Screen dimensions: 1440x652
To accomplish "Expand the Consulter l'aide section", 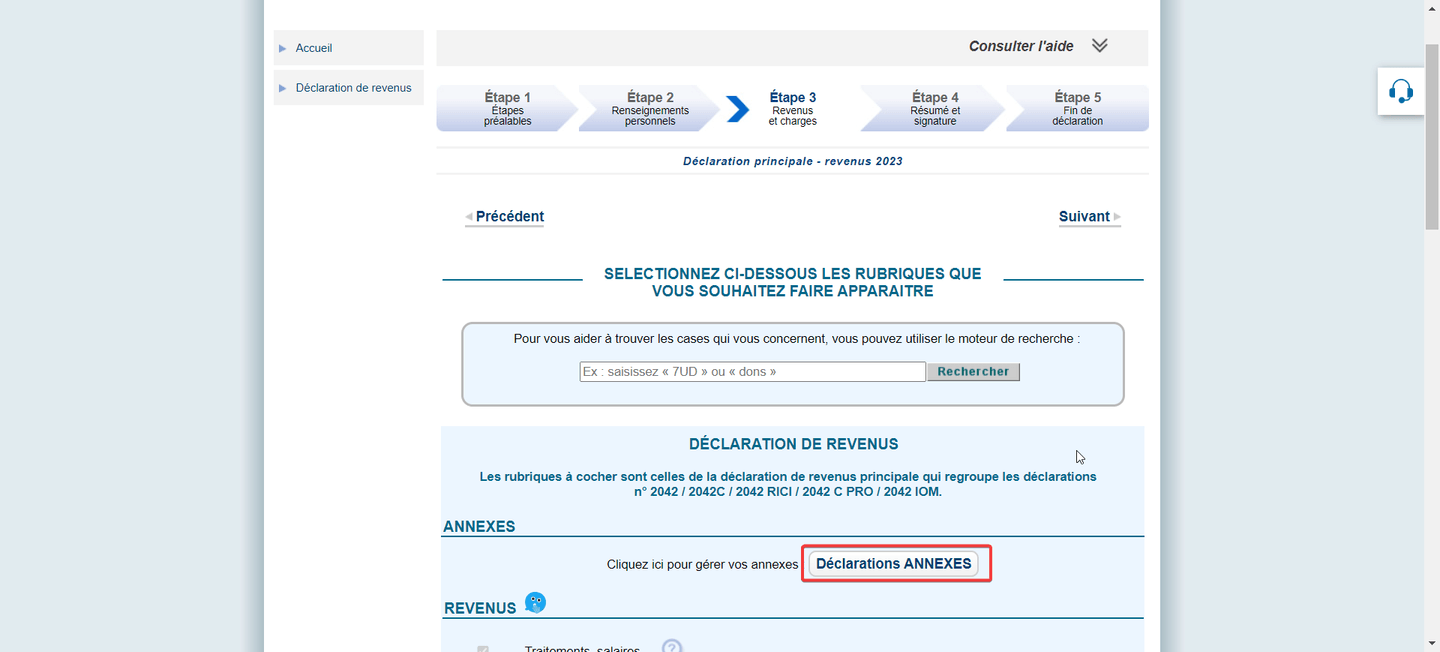I will (1021, 46).
